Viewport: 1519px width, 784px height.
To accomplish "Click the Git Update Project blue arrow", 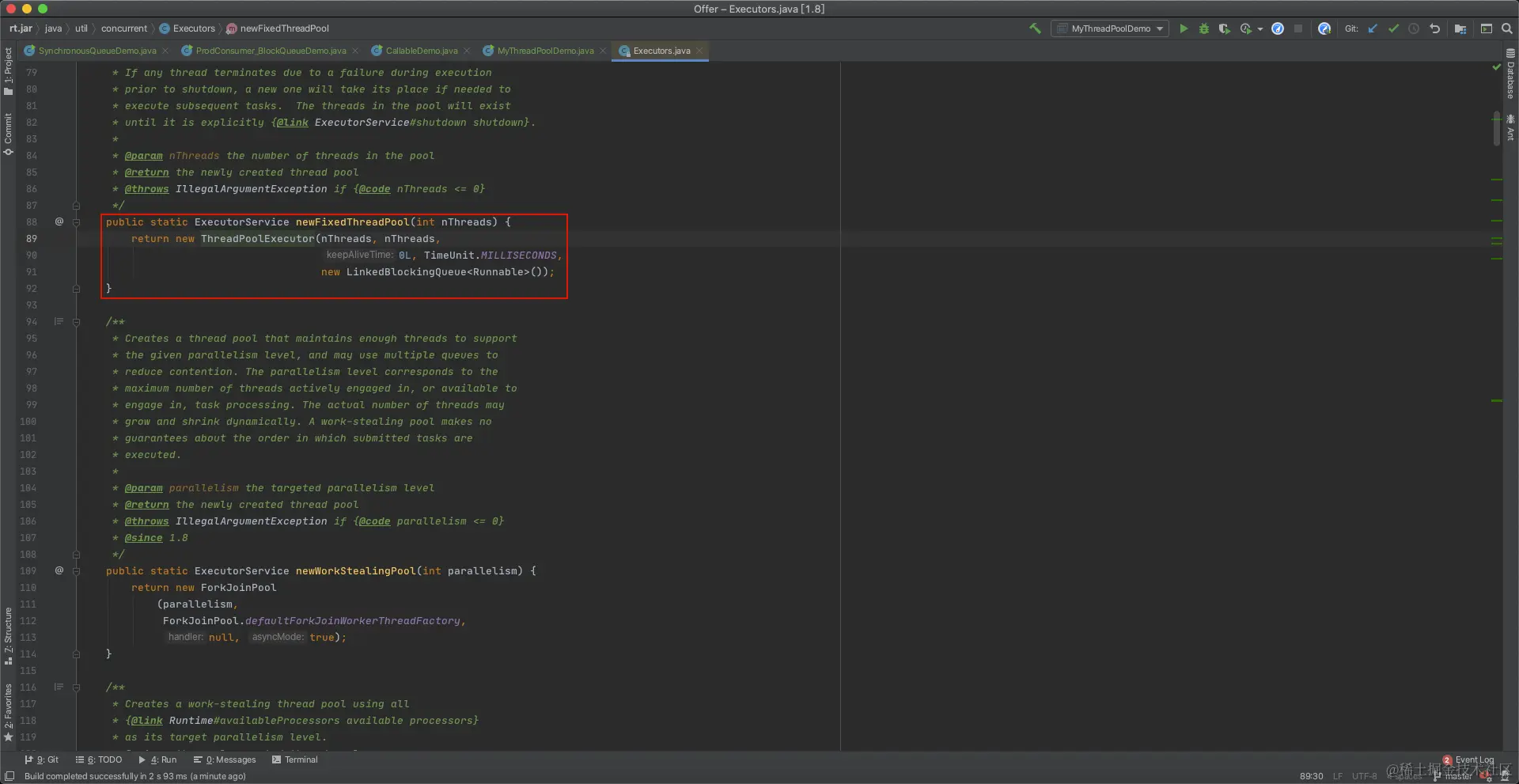I will click(1373, 28).
